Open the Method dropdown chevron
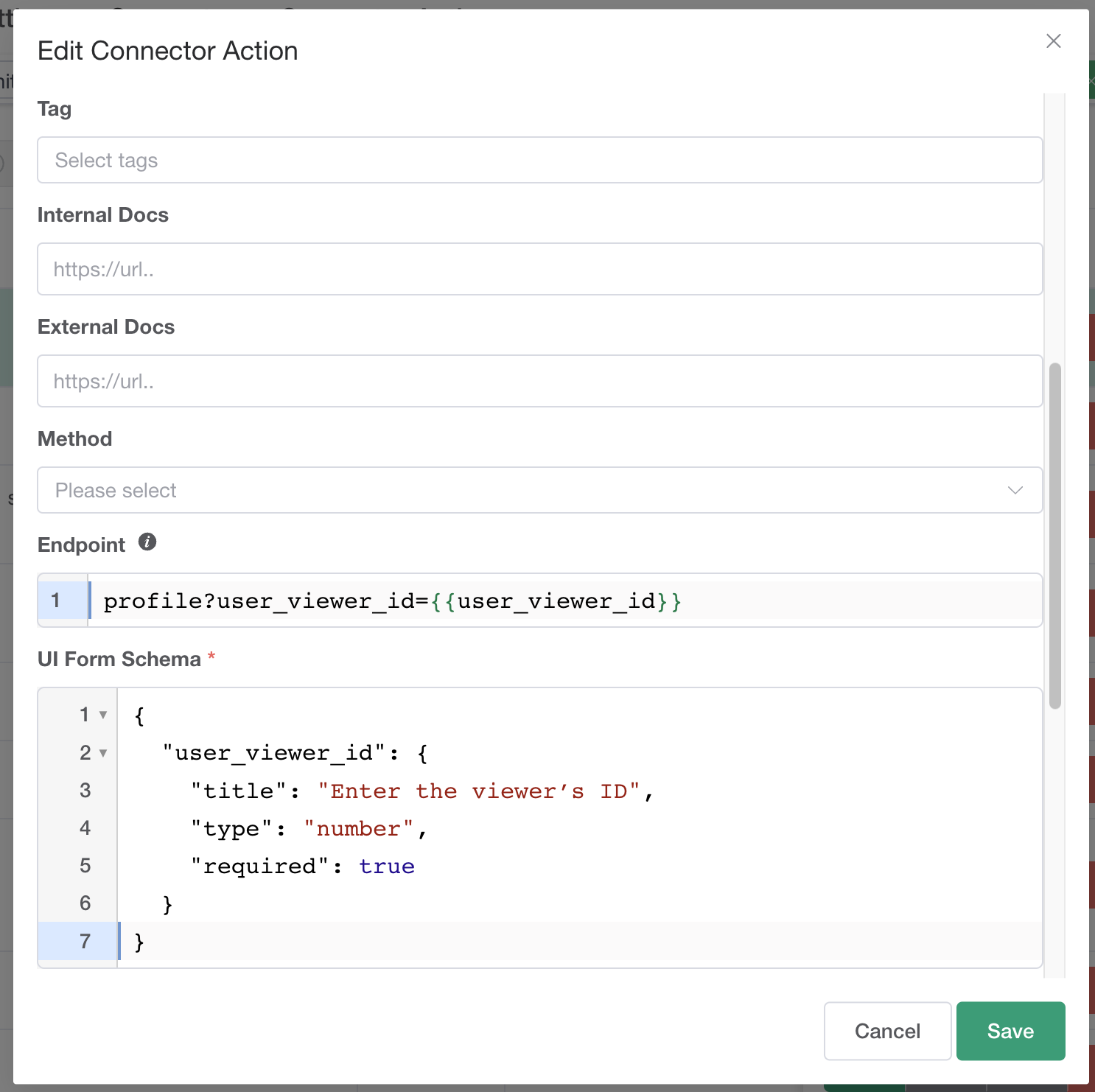 (1015, 491)
